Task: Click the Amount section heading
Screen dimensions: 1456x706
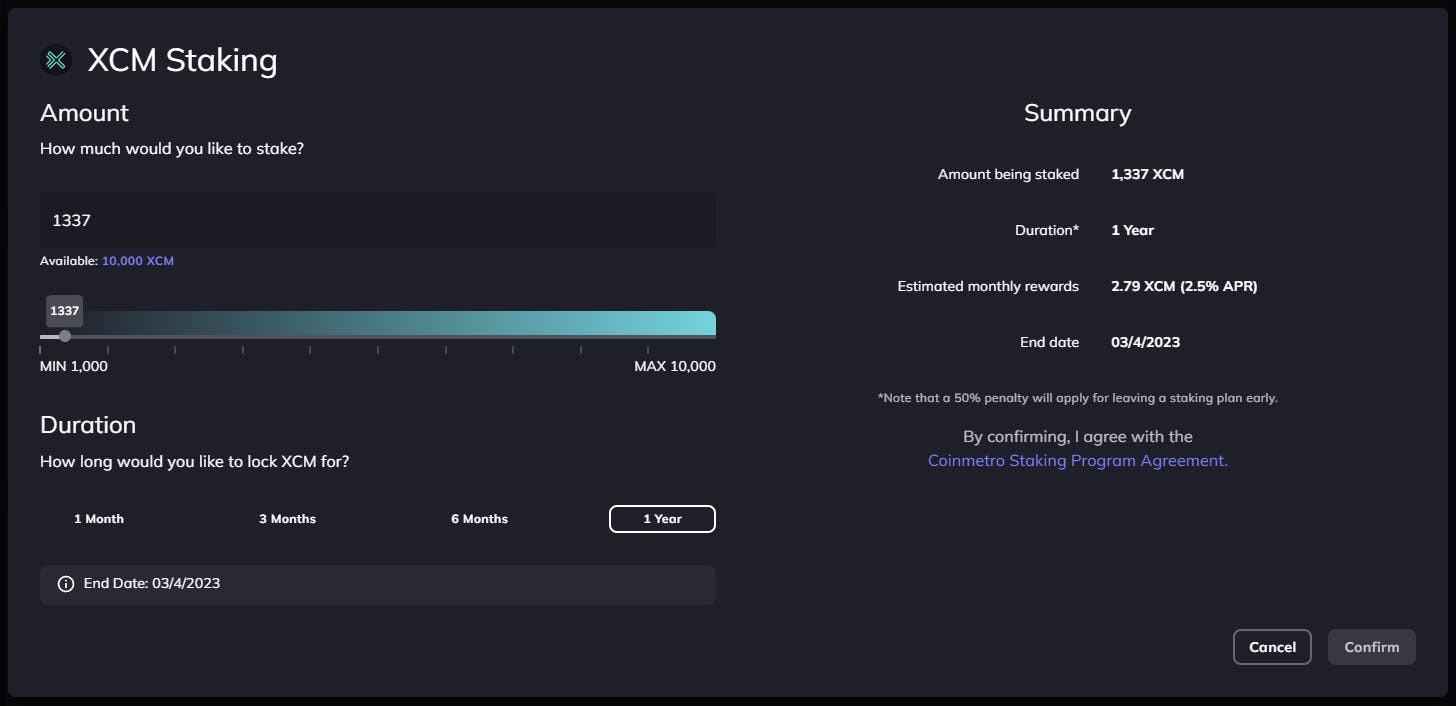Action: pos(84,113)
